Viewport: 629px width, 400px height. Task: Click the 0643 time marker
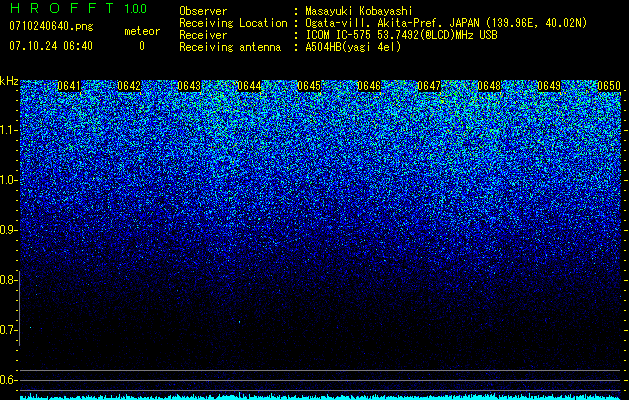189,86
